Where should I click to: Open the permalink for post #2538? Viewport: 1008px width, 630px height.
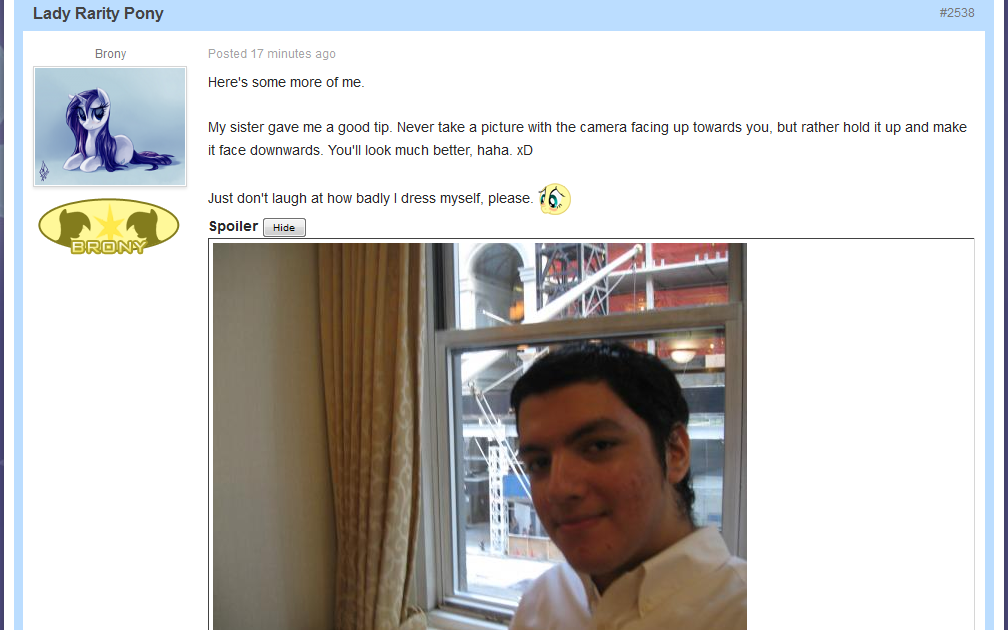(x=957, y=13)
